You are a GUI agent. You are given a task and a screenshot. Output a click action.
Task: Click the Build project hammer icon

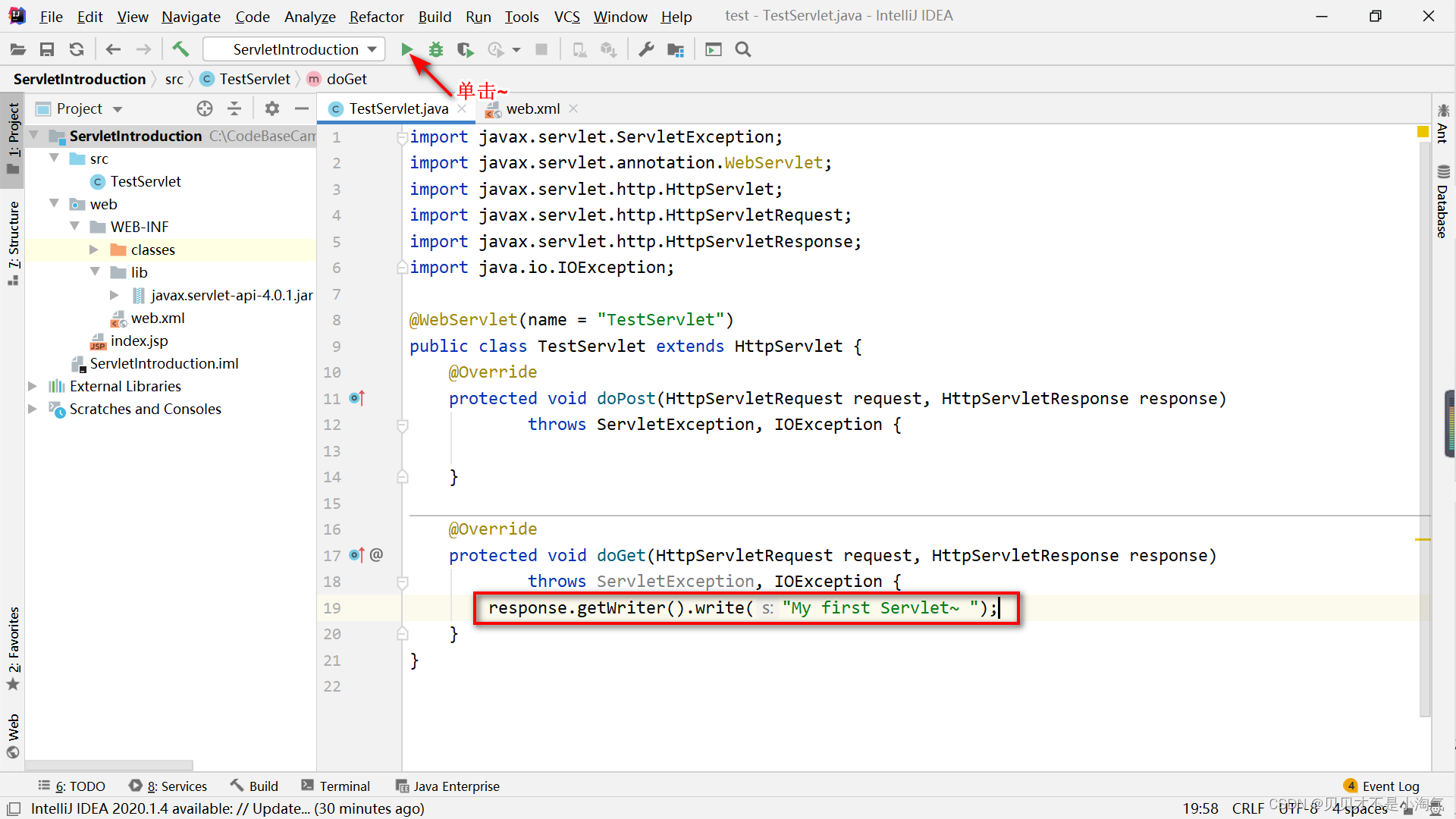179,49
